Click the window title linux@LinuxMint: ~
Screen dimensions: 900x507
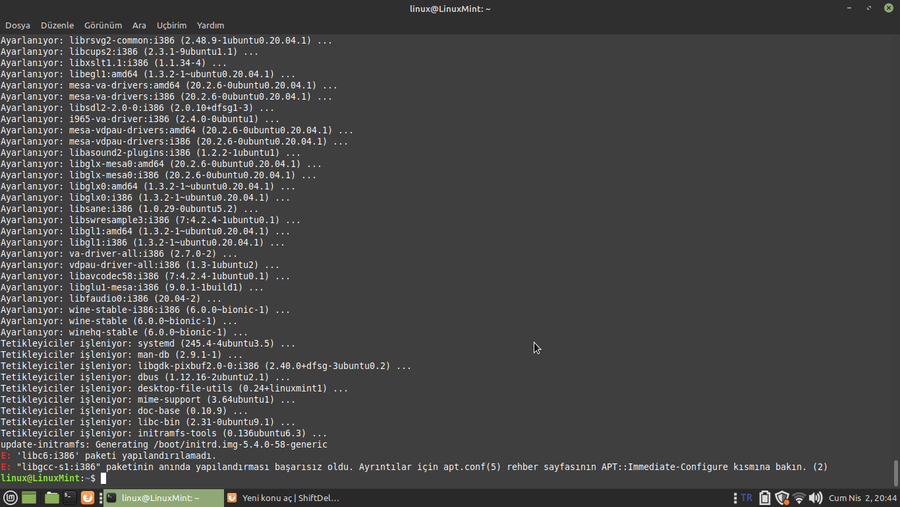(450, 9)
